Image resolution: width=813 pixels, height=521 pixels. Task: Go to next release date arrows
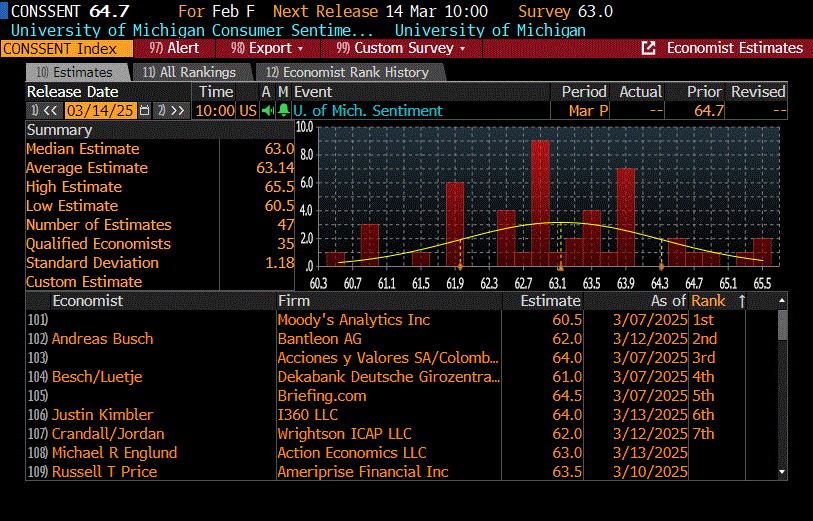click(171, 110)
